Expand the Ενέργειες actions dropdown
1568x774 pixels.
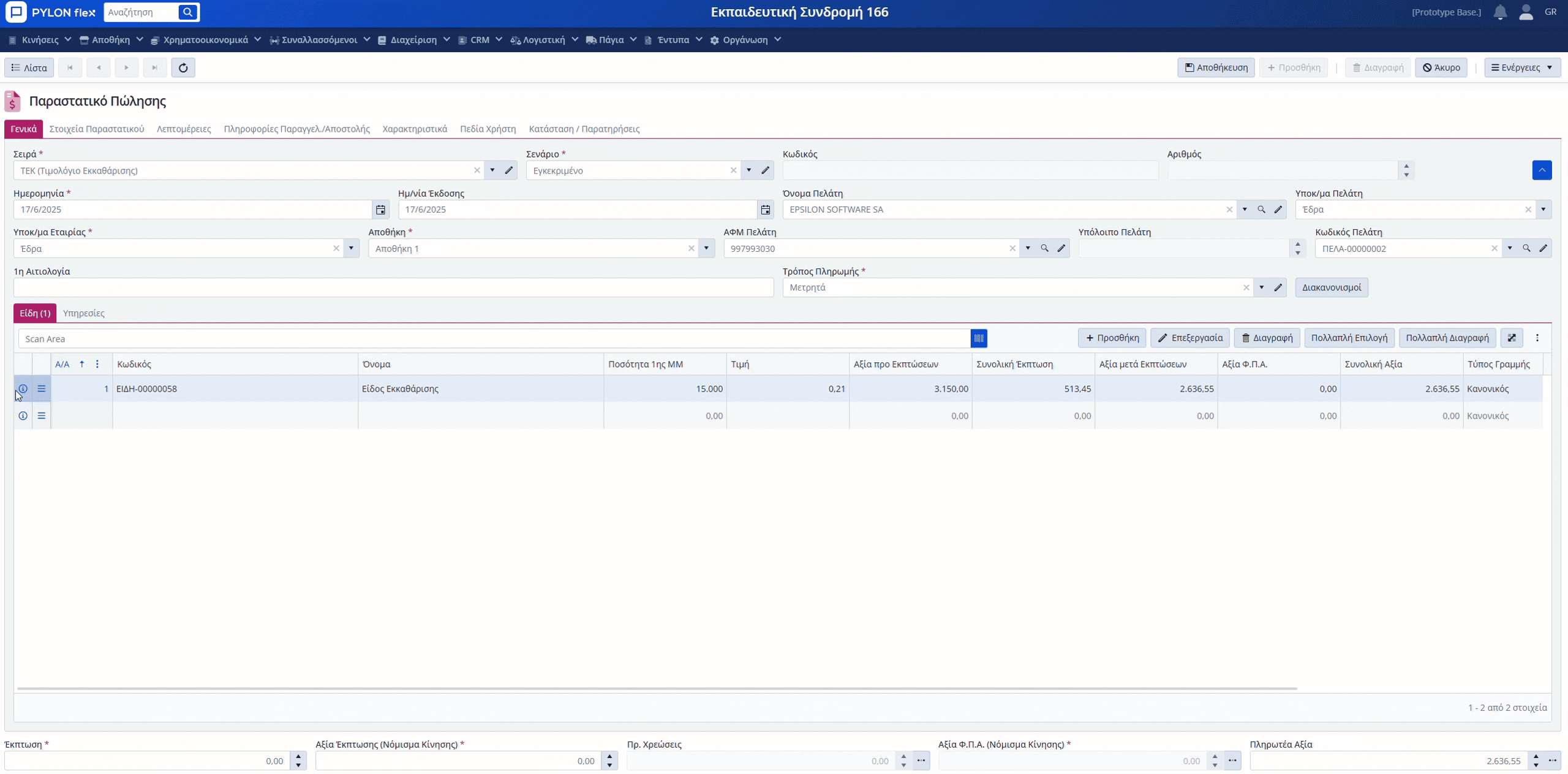(1522, 67)
